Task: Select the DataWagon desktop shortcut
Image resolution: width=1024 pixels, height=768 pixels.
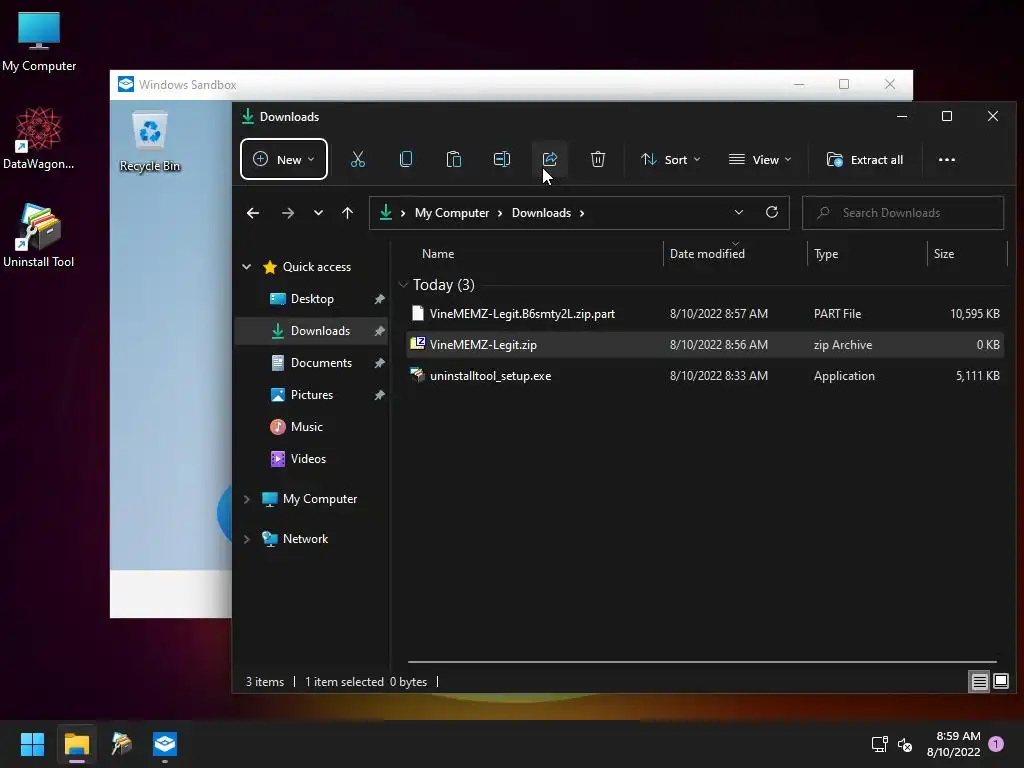Action: tap(39, 138)
